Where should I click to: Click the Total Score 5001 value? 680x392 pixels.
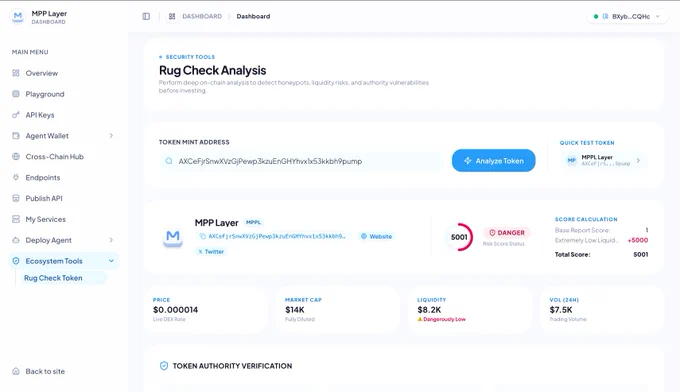[641, 255]
